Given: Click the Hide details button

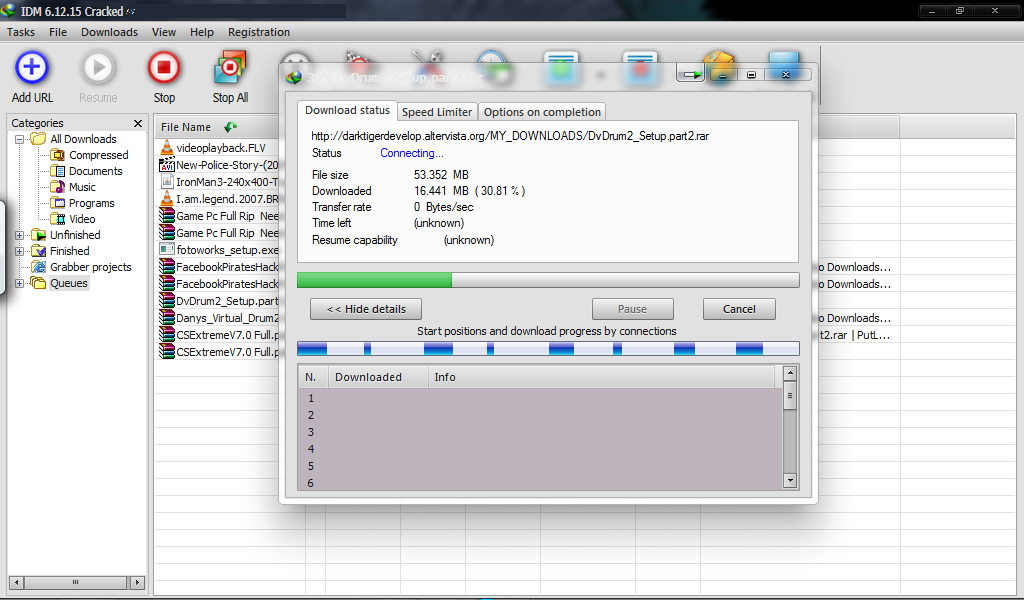Looking at the screenshot, I should [366, 309].
